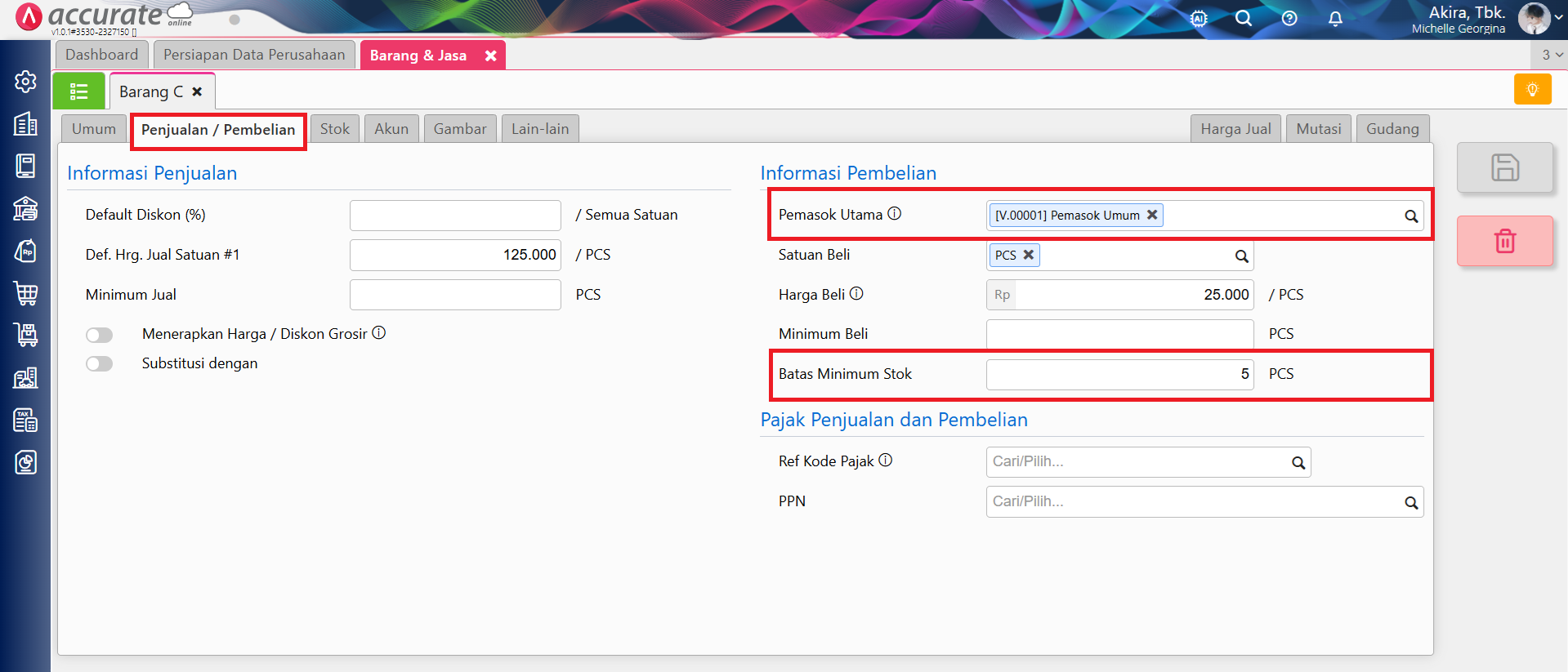Viewport: 1568px width, 672px height.
Task: Open the Harga Jual tab
Action: pos(1235,129)
